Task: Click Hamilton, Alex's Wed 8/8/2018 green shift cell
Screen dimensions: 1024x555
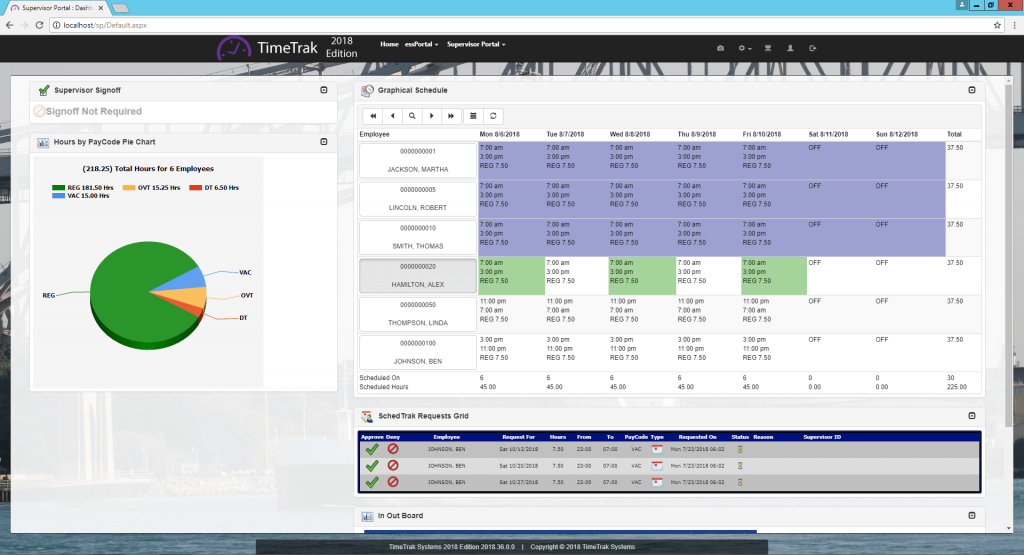Action: (642, 276)
